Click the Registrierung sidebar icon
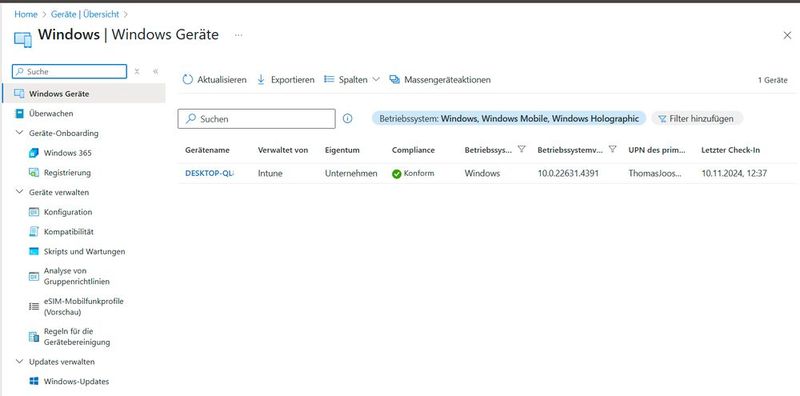 (x=34, y=172)
